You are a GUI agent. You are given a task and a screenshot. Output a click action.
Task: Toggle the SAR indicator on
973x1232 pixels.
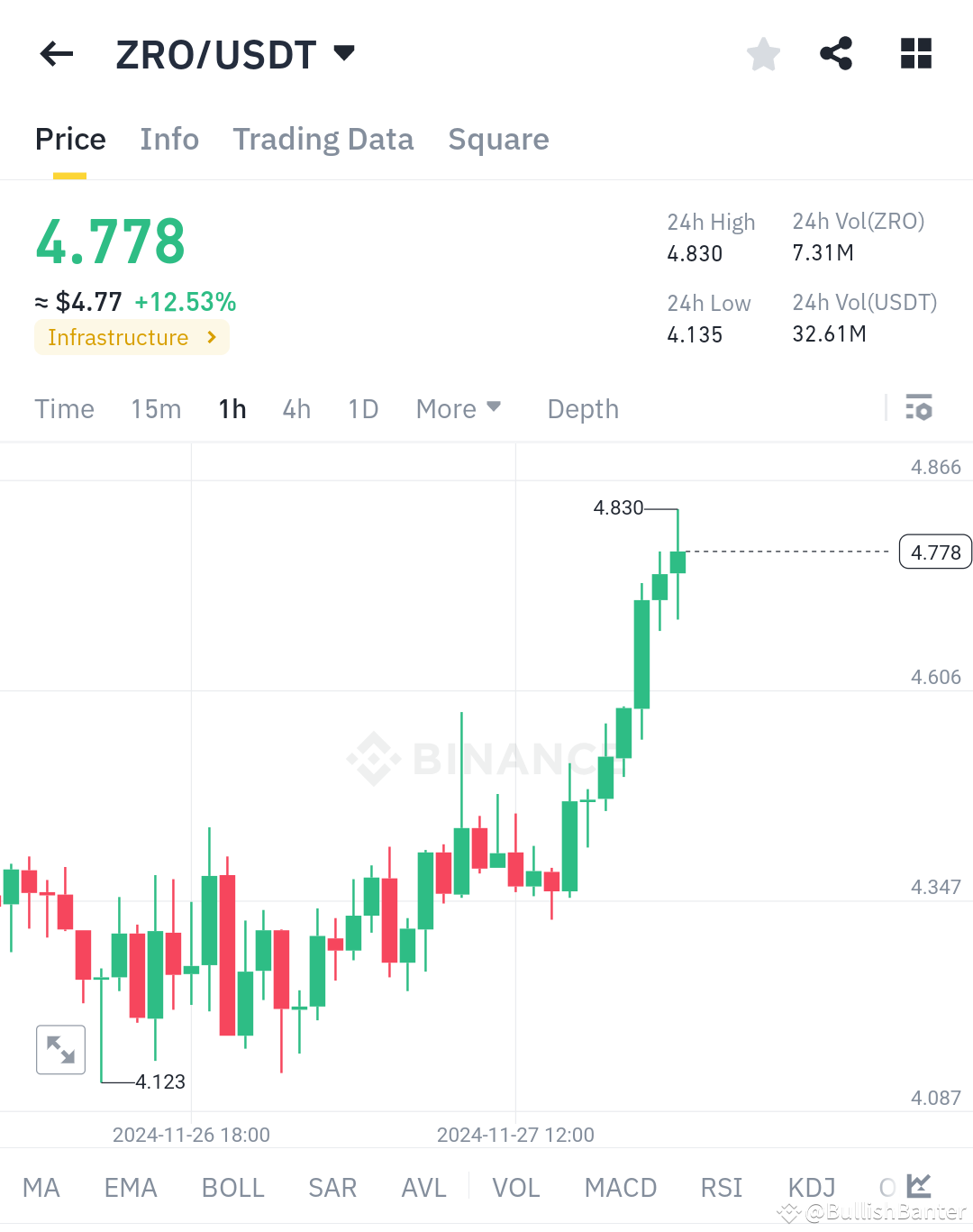click(332, 1187)
